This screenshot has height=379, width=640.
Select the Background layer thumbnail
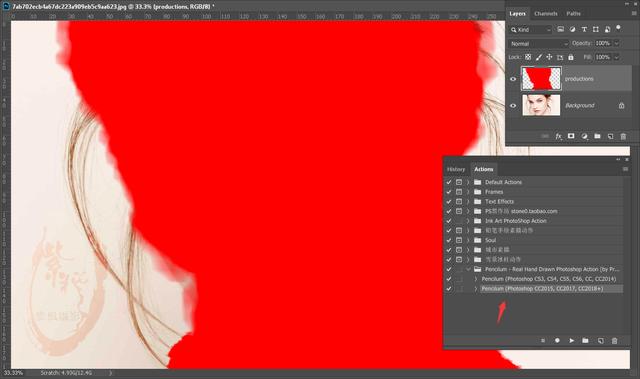541,105
